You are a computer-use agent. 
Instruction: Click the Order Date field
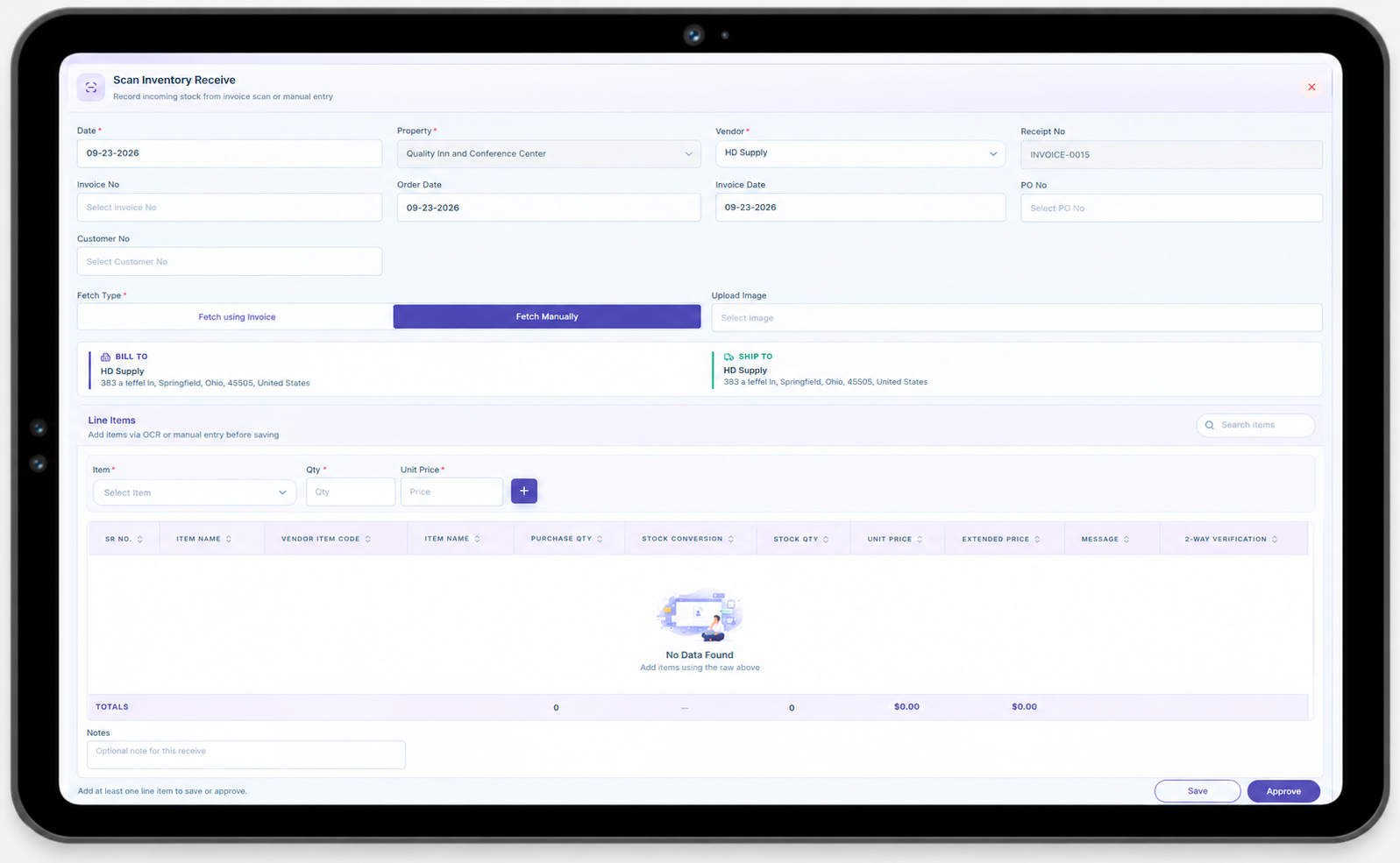coord(549,208)
